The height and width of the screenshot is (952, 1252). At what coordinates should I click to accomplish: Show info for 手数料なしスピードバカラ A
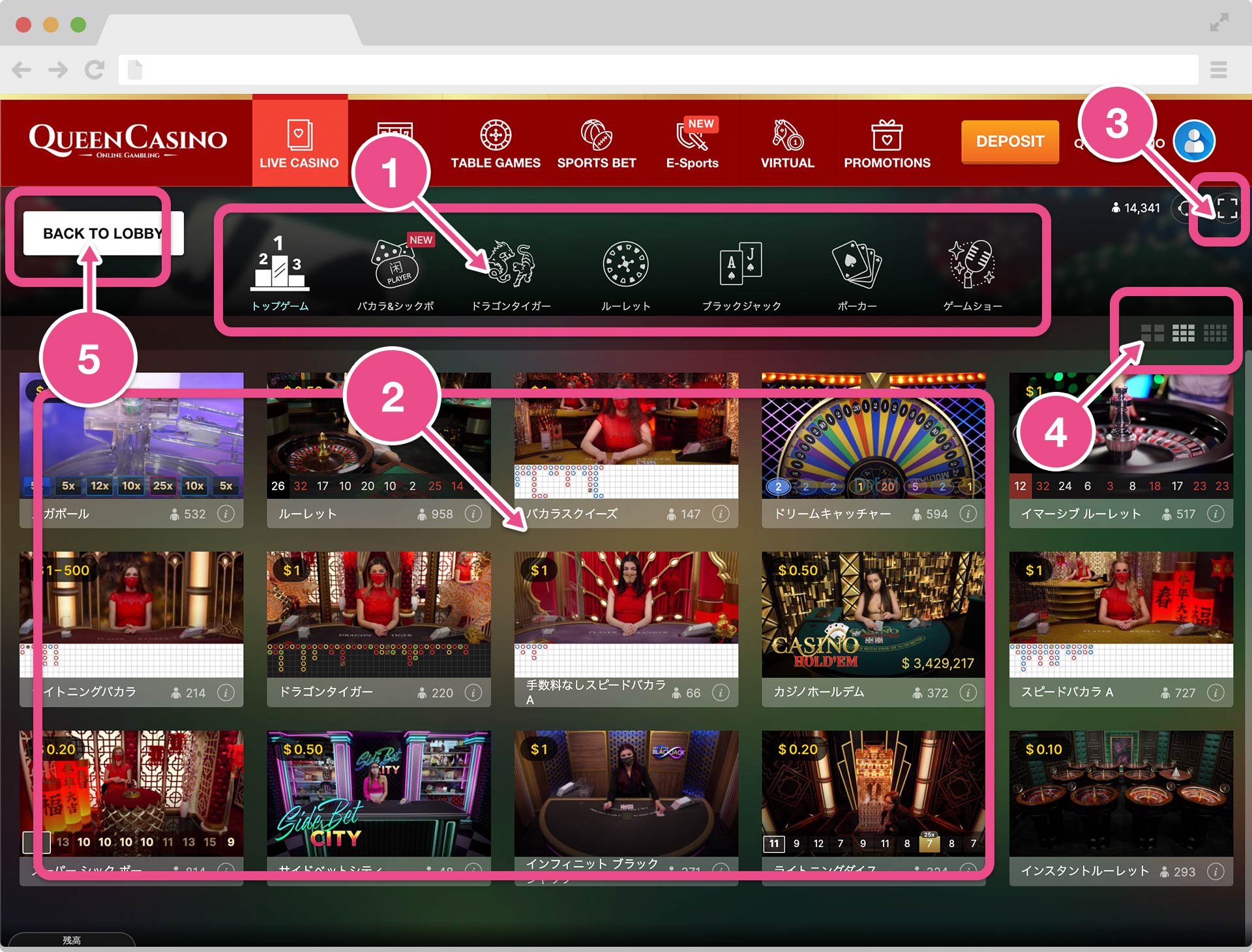point(721,692)
